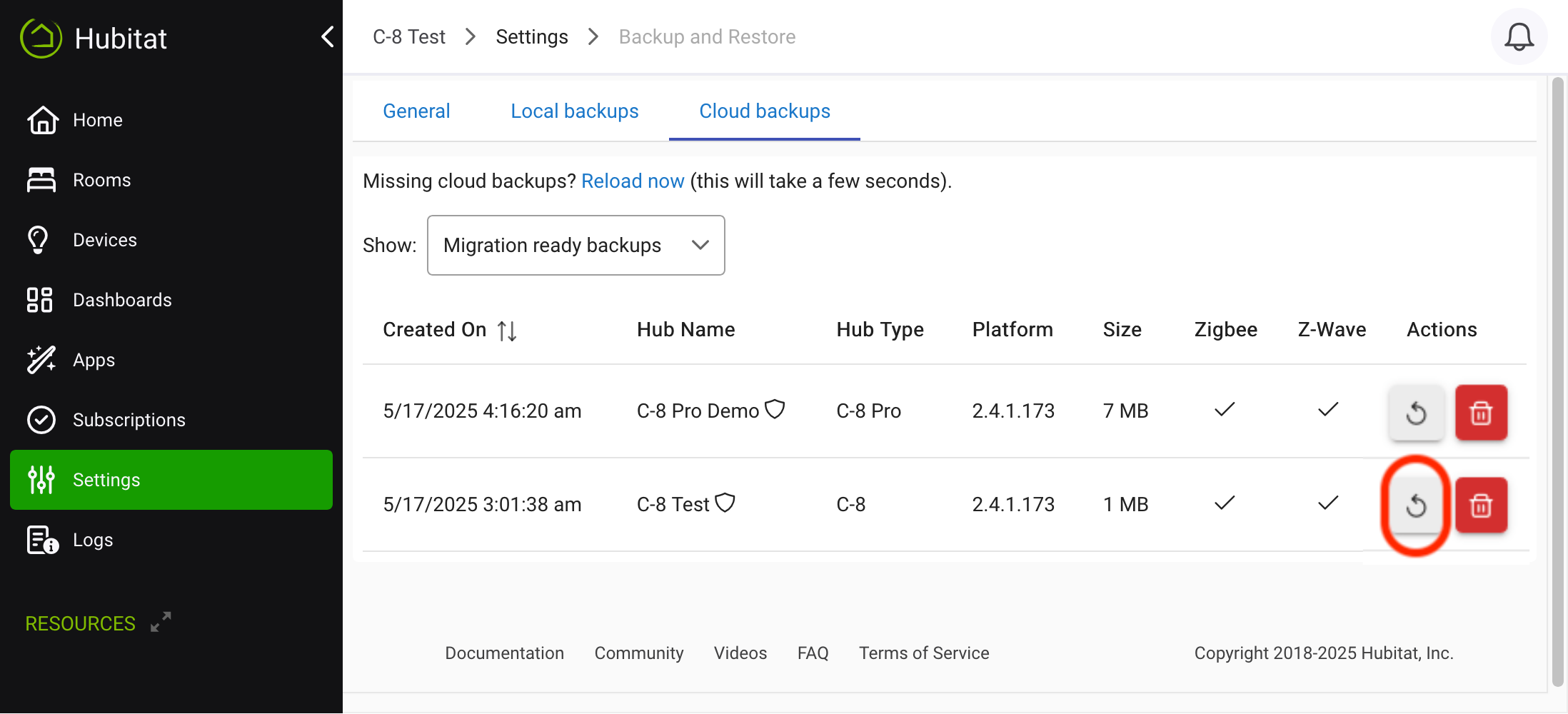The height and width of the screenshot is (714, 1568).
Task: Click the Platform column header
Action: pos(1012,330)
